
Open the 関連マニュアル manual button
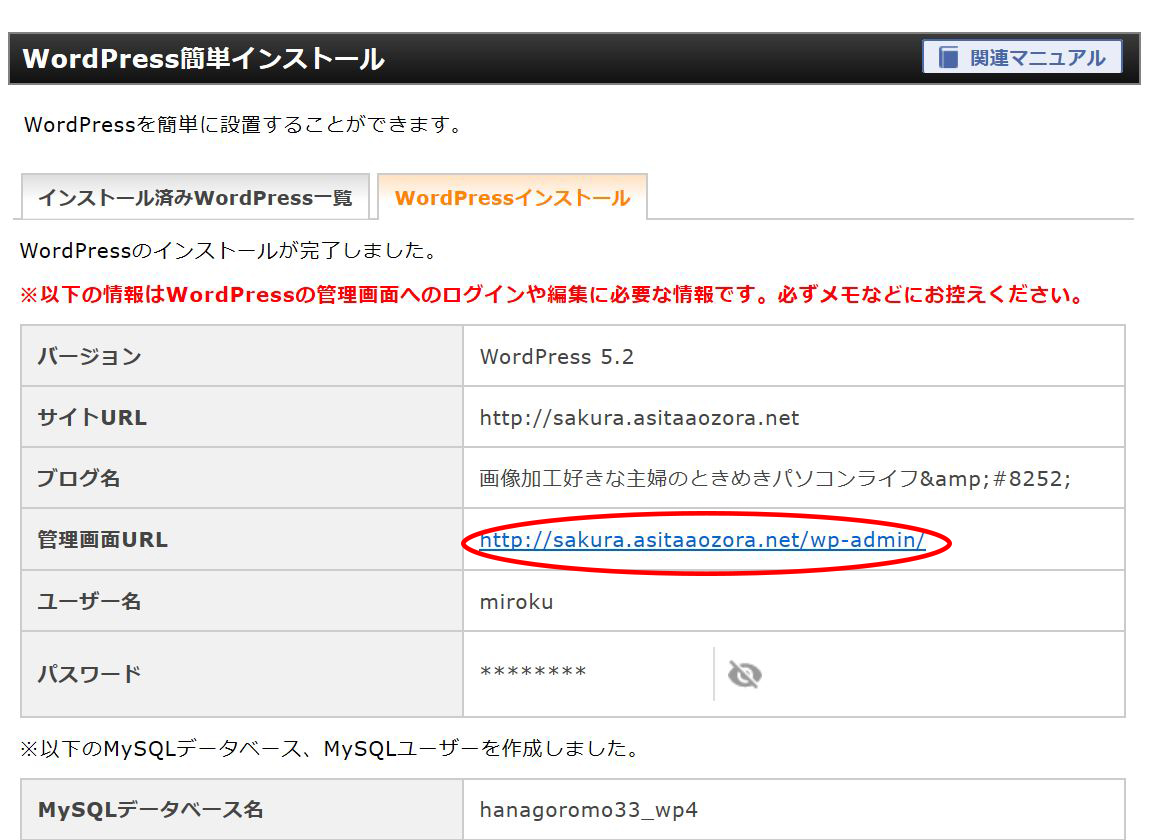coord(1022,57)
